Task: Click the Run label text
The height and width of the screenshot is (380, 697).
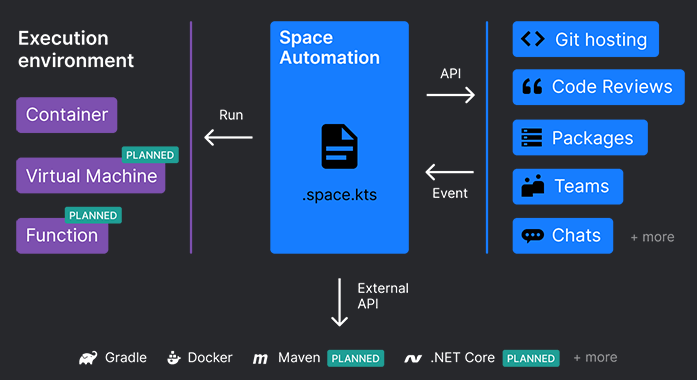Action: tap(231, 115)
